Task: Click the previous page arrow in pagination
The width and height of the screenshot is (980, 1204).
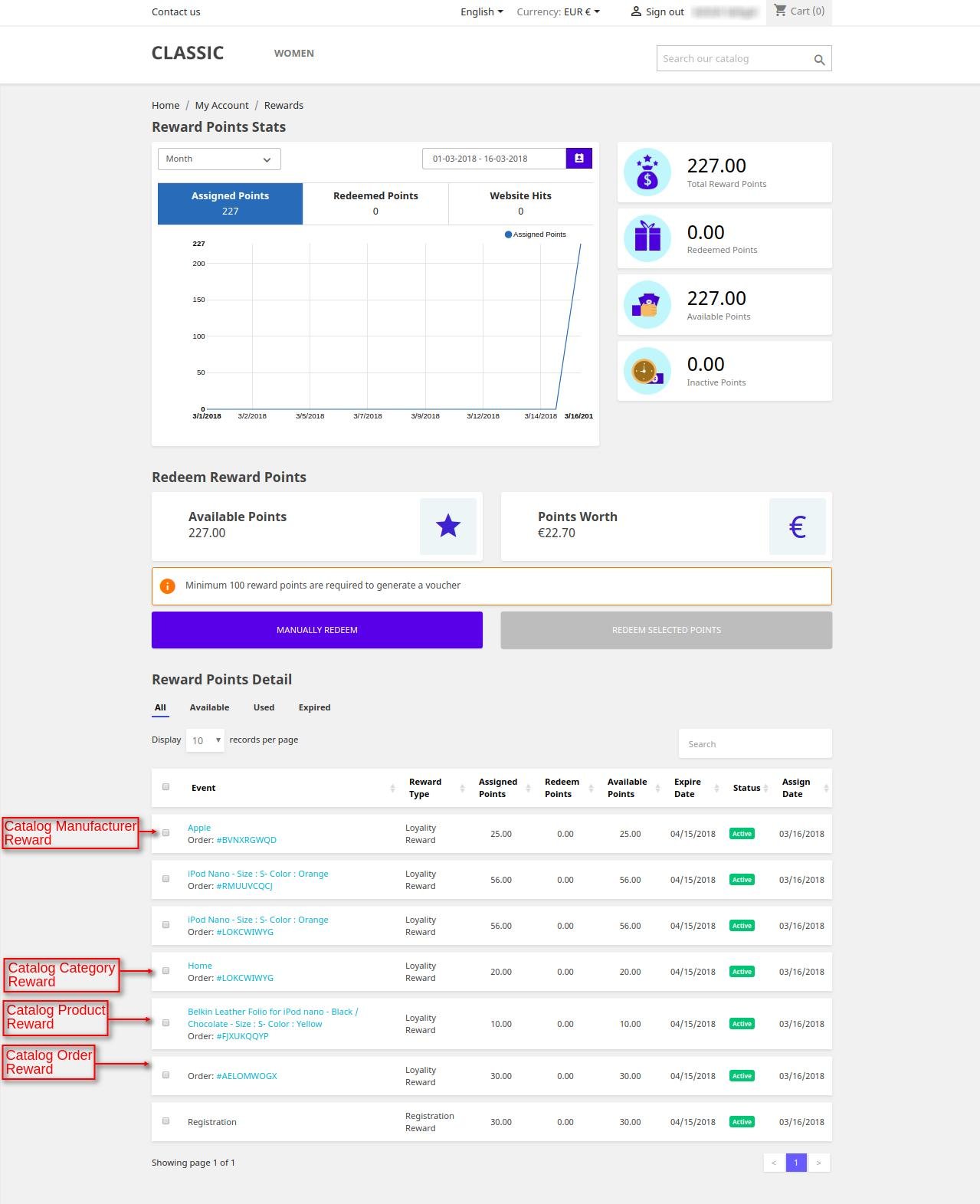Action: coord(774,1163)
